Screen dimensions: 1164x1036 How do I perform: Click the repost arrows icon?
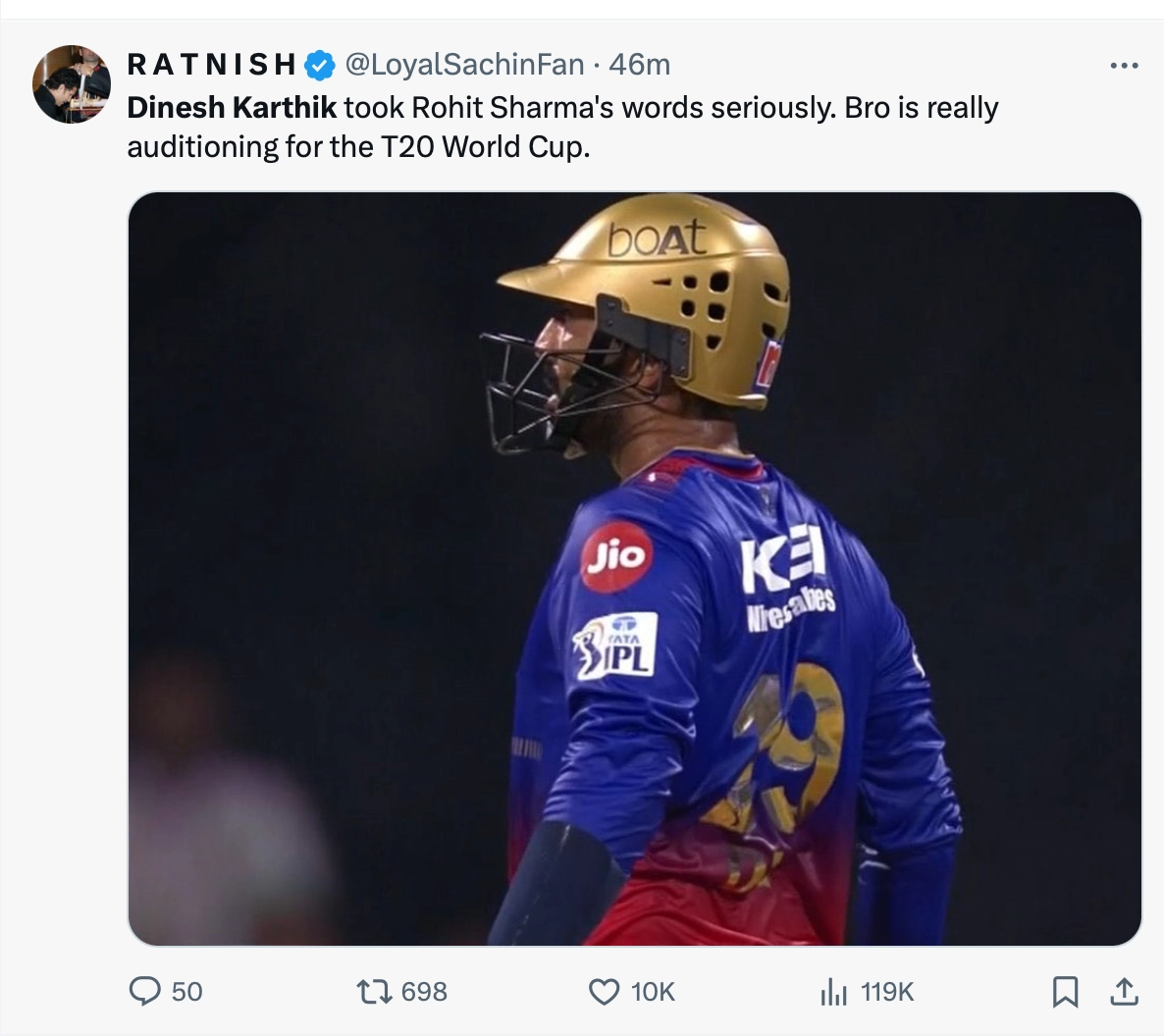click(x=374, y=992)
